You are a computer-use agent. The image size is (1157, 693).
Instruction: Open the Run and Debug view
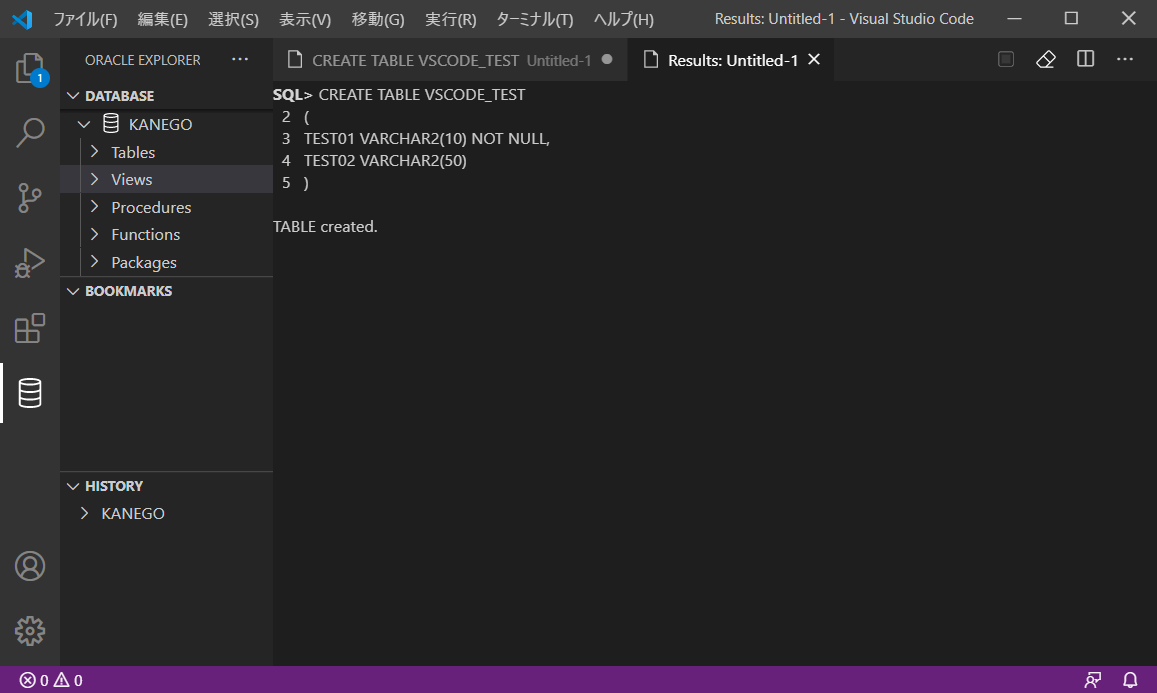click(30, 263)
